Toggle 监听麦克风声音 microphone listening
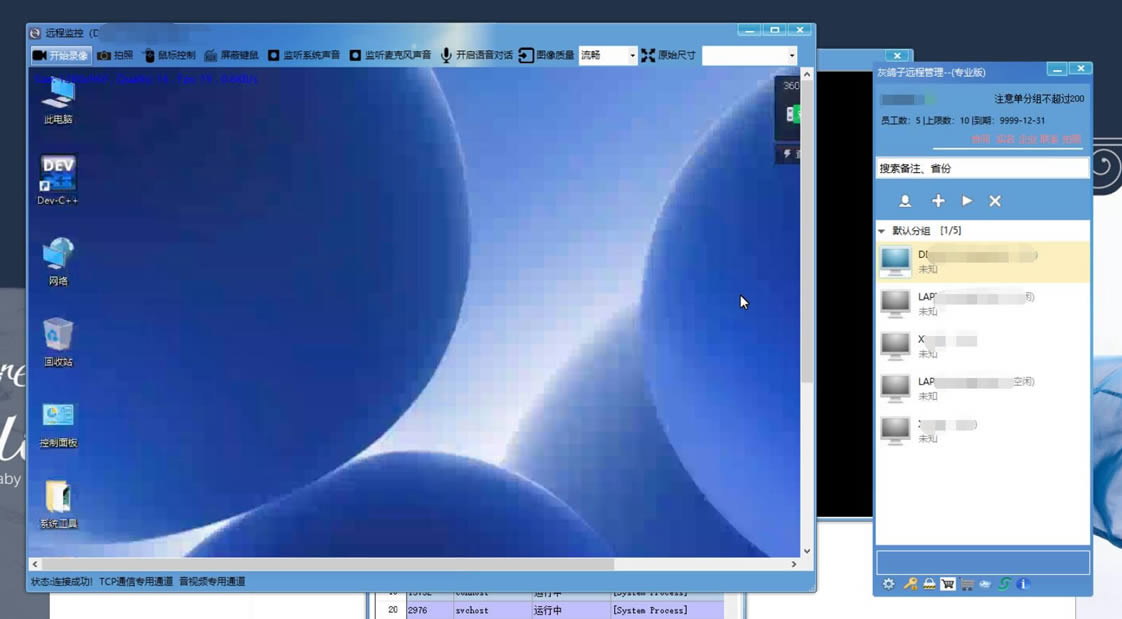Viewport: 1122px width, 619px height. (389, 56)
